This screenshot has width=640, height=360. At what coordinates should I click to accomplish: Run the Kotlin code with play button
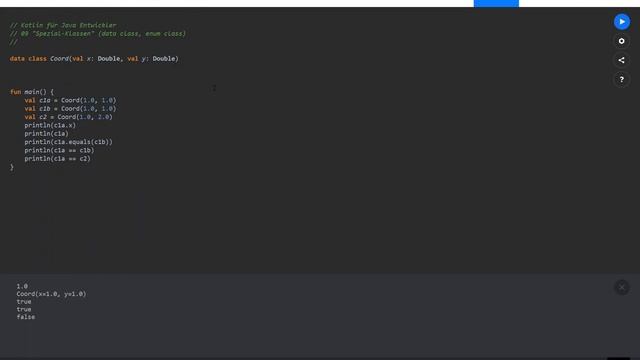click(x=621, y=22)
